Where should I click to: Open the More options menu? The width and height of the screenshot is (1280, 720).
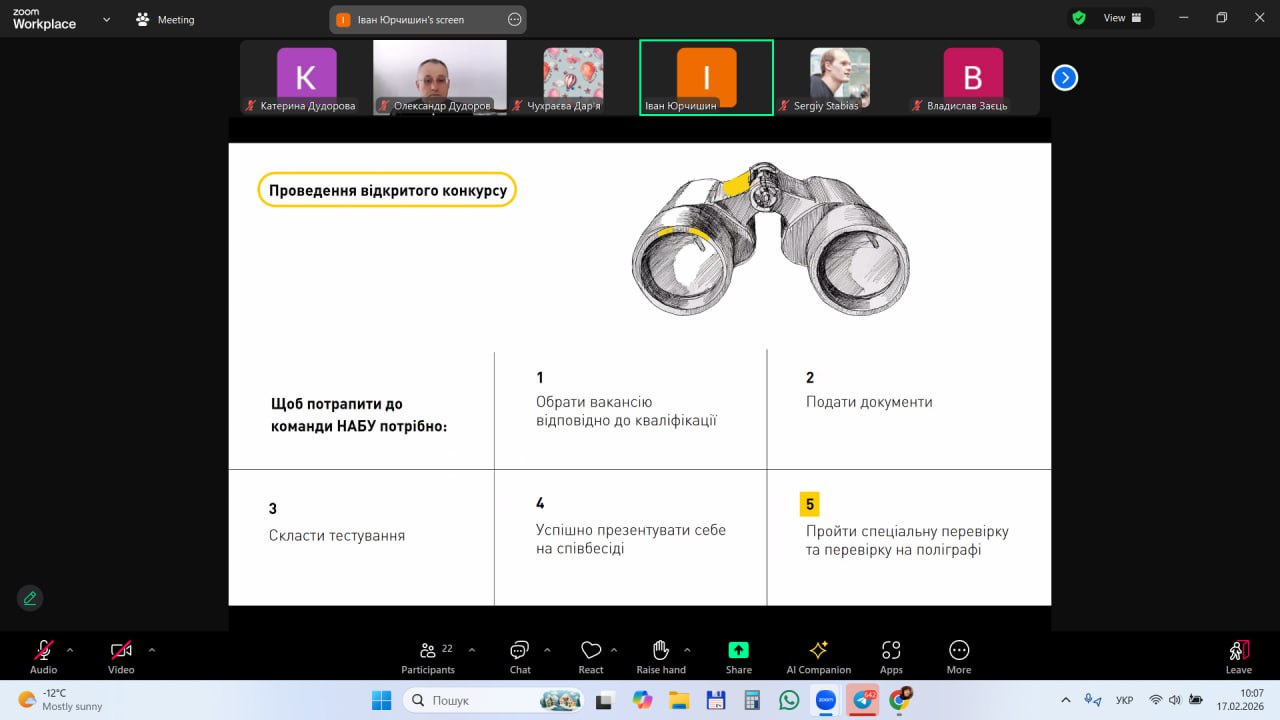958,656
